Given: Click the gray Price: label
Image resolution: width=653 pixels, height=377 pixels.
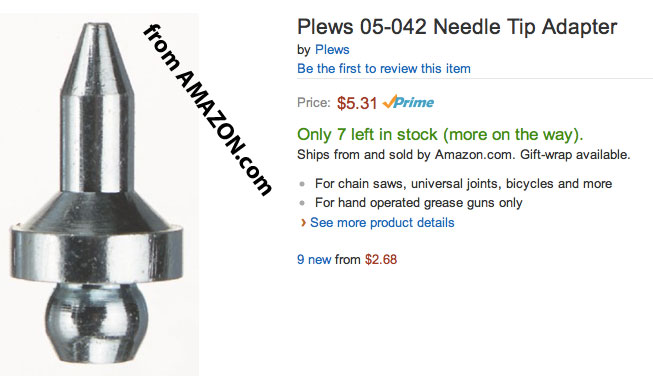Looking at the screenshot, I should pos(314,102).
